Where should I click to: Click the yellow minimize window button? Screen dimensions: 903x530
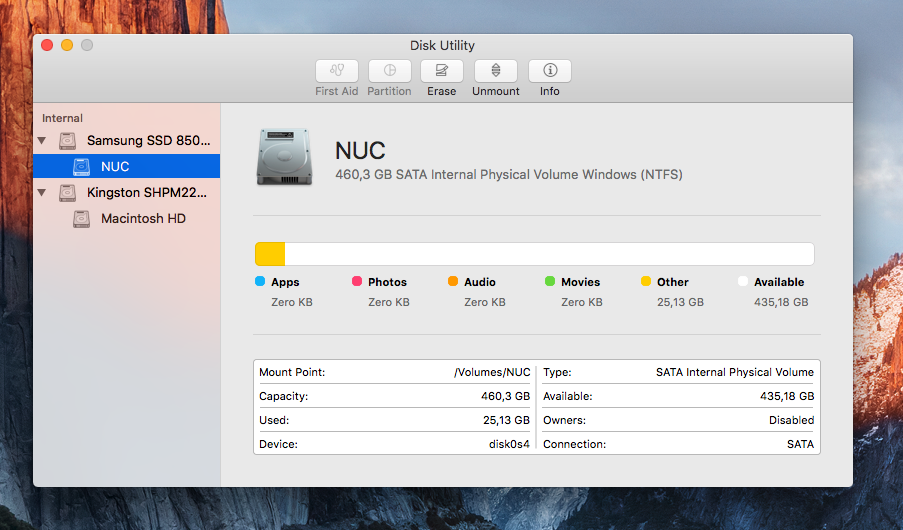coord(67,45)
